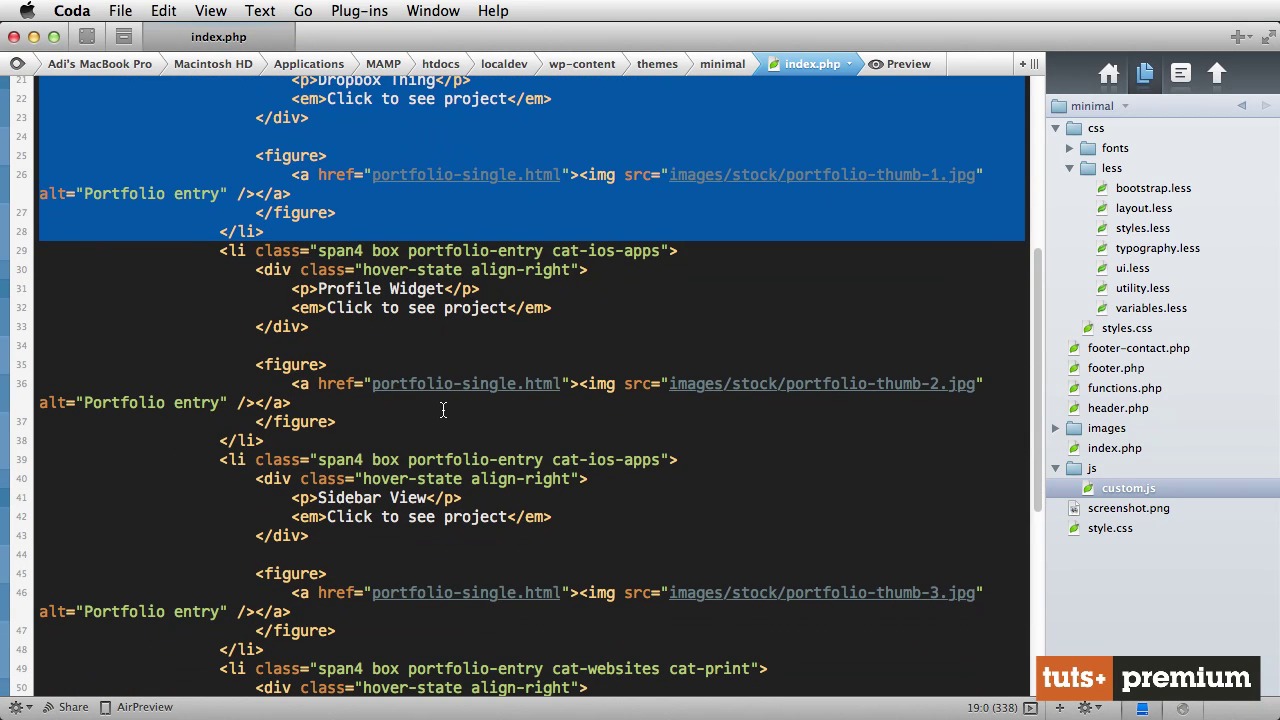Select typography.less in file tree
Screen dimensions: 1280x720
click(1158, 248)
